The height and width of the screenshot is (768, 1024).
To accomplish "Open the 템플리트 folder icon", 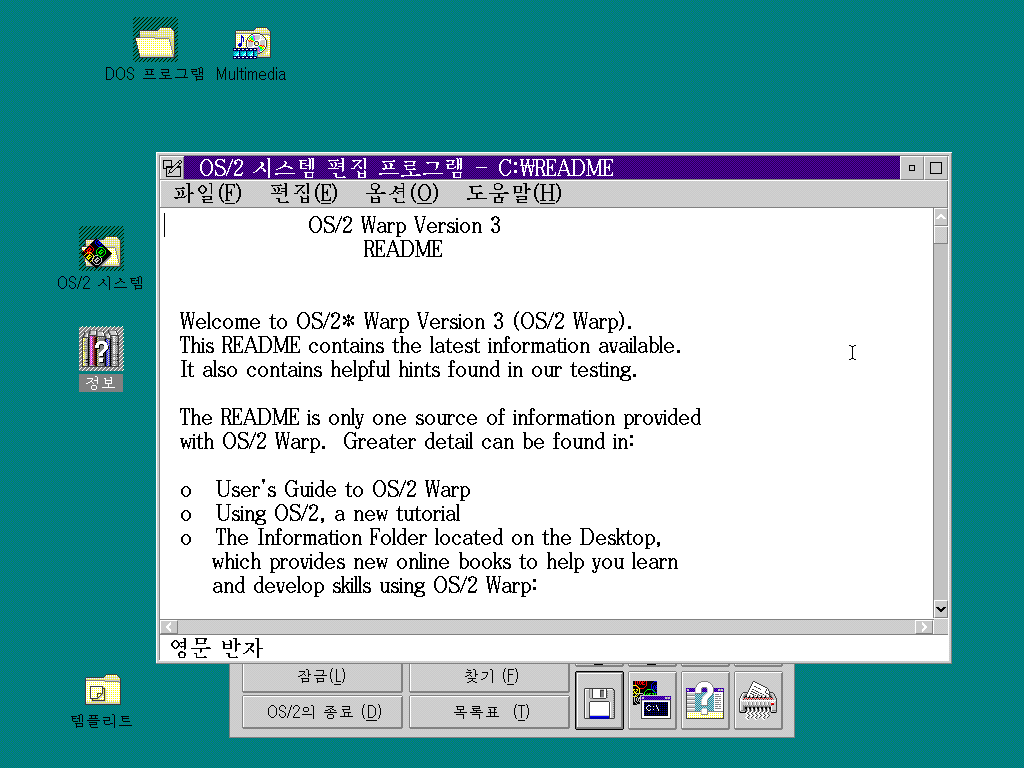I will point(103,690).
